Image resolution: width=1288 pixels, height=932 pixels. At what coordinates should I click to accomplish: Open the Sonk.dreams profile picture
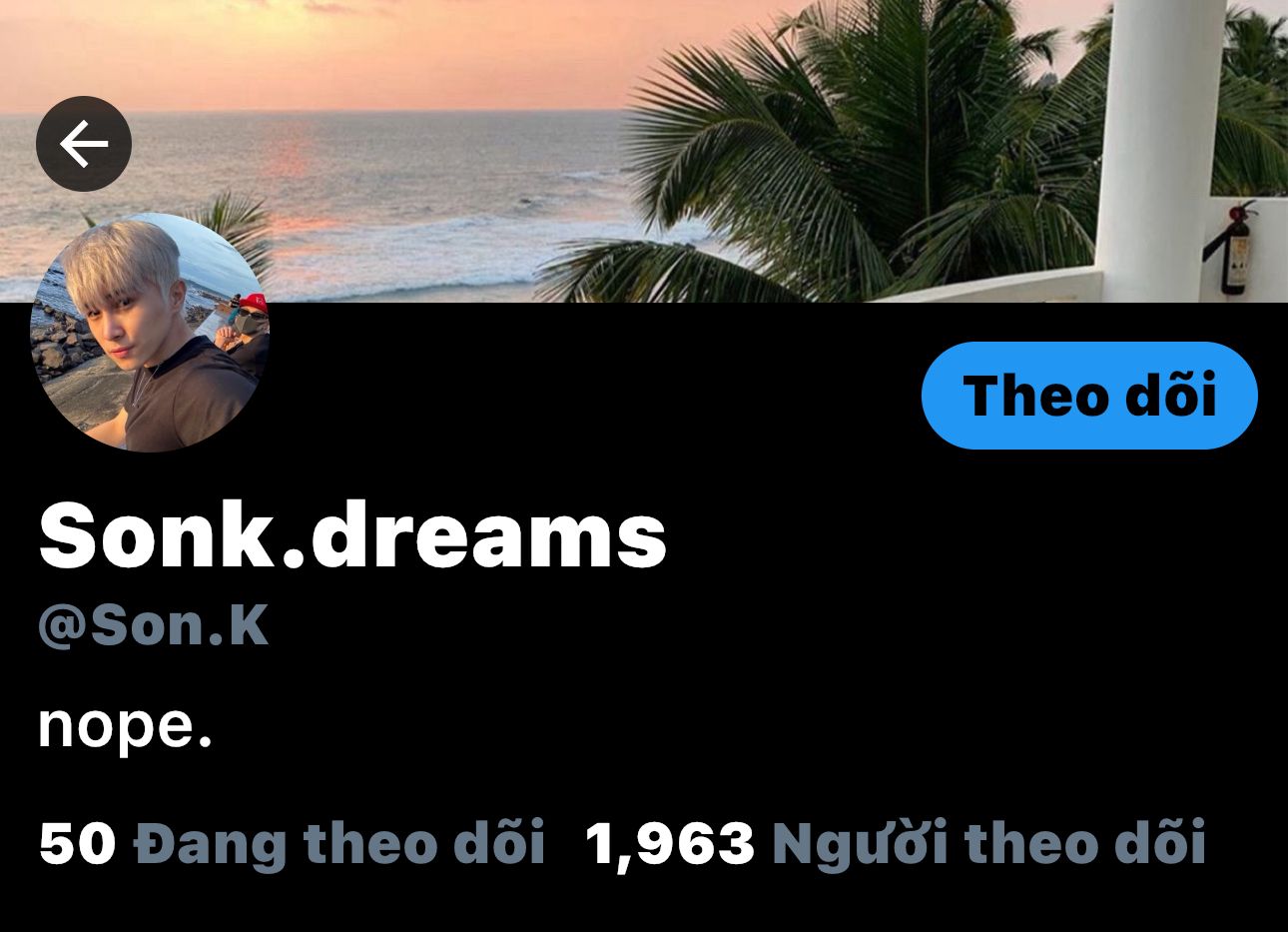[150, 333]
